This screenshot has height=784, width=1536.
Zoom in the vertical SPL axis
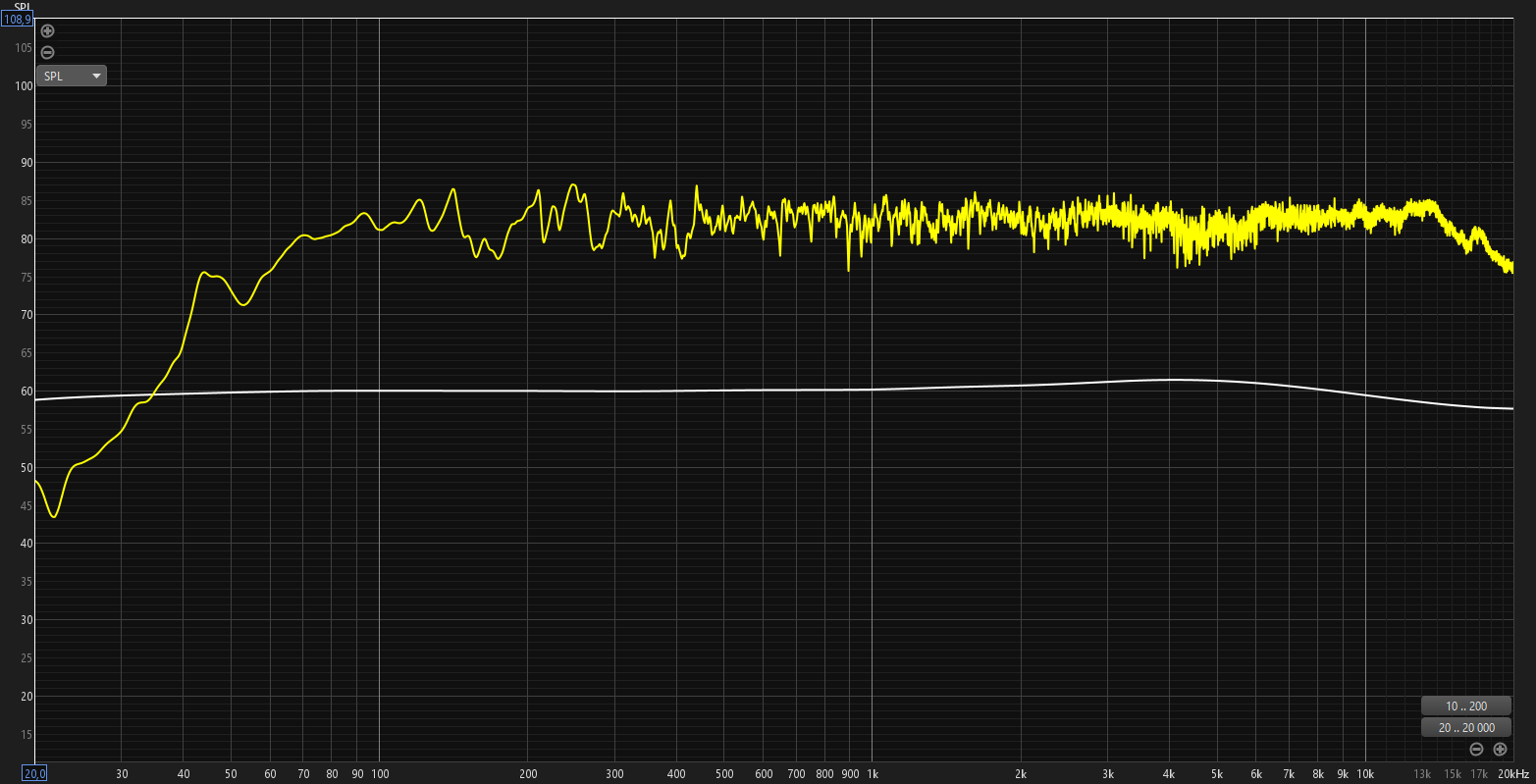47,31
